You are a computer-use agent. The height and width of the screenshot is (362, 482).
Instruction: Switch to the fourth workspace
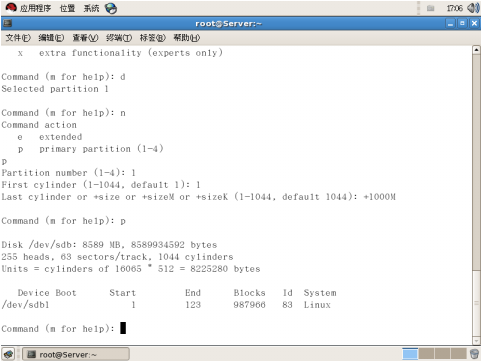tap(458, 354)
